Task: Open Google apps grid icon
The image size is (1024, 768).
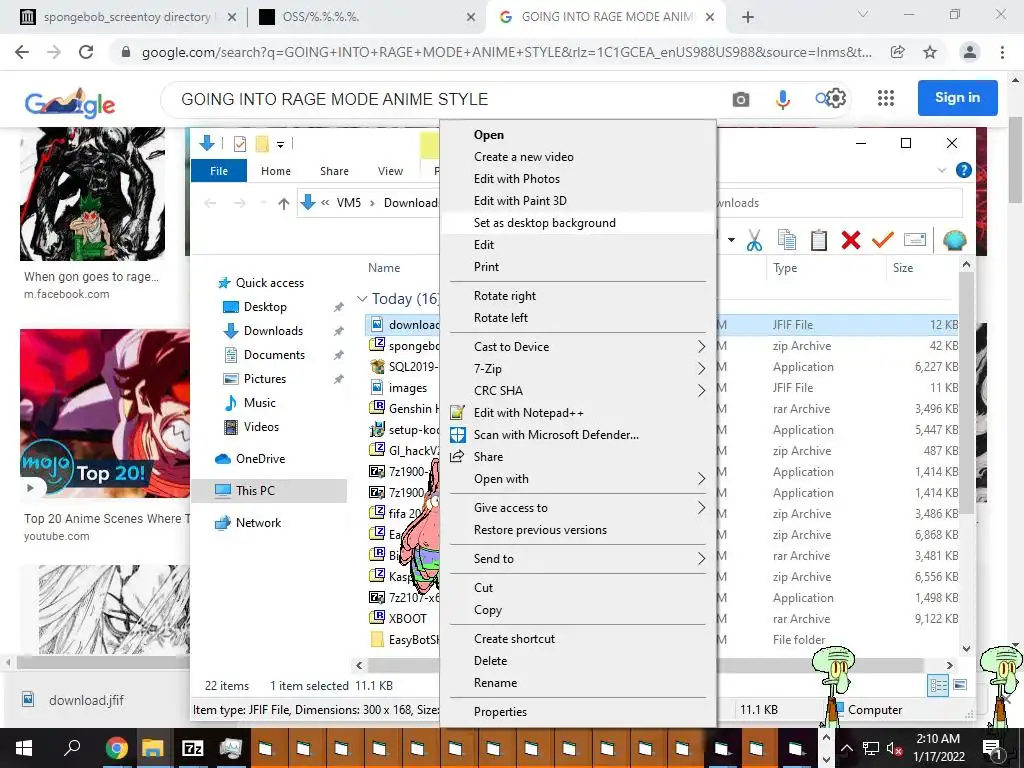Action: pos(886,98)
